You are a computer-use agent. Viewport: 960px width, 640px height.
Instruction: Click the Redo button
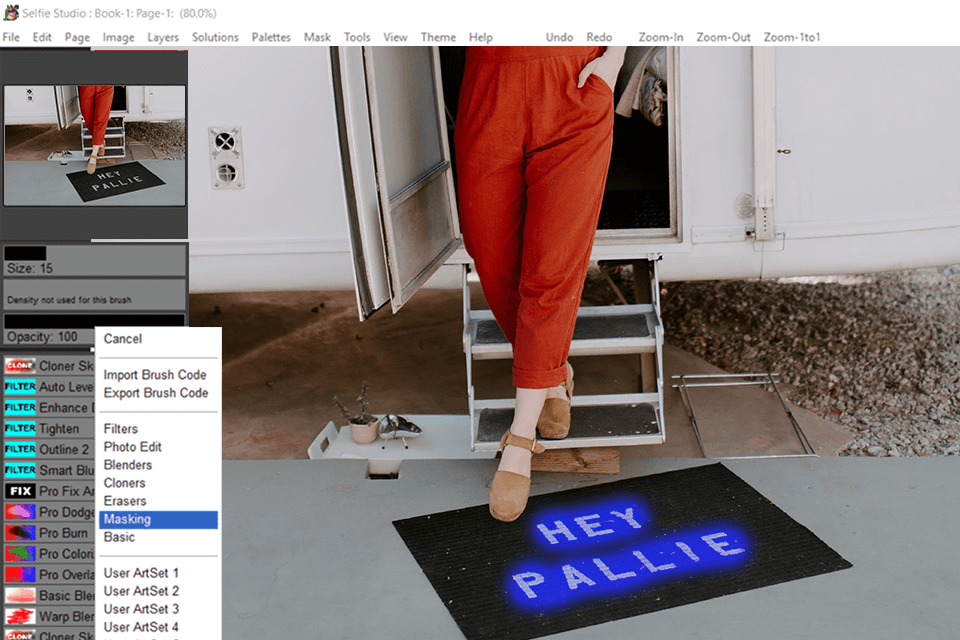tap(599, 37)
